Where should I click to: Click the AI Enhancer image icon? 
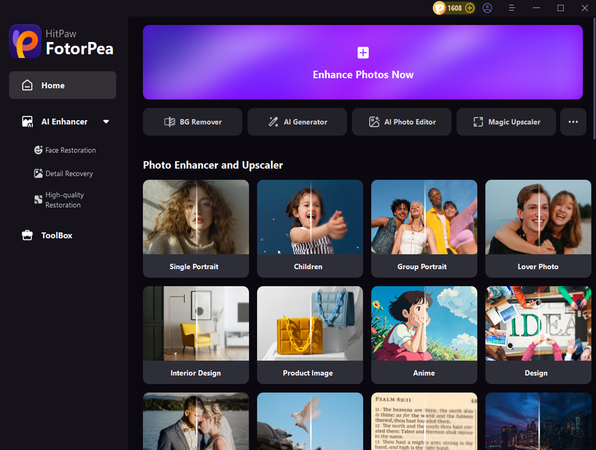[27, 122]
